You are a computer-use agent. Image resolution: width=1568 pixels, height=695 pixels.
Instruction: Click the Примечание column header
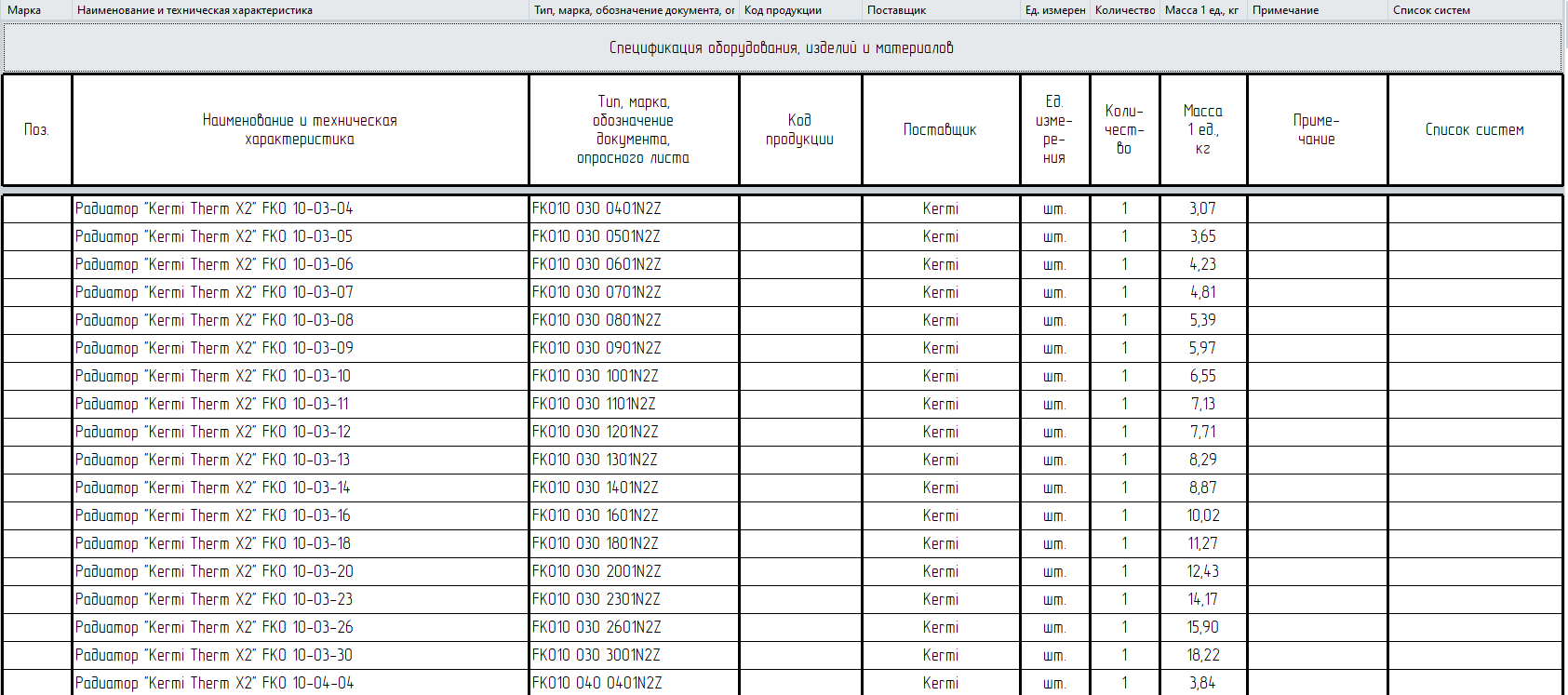point(1317,10)
